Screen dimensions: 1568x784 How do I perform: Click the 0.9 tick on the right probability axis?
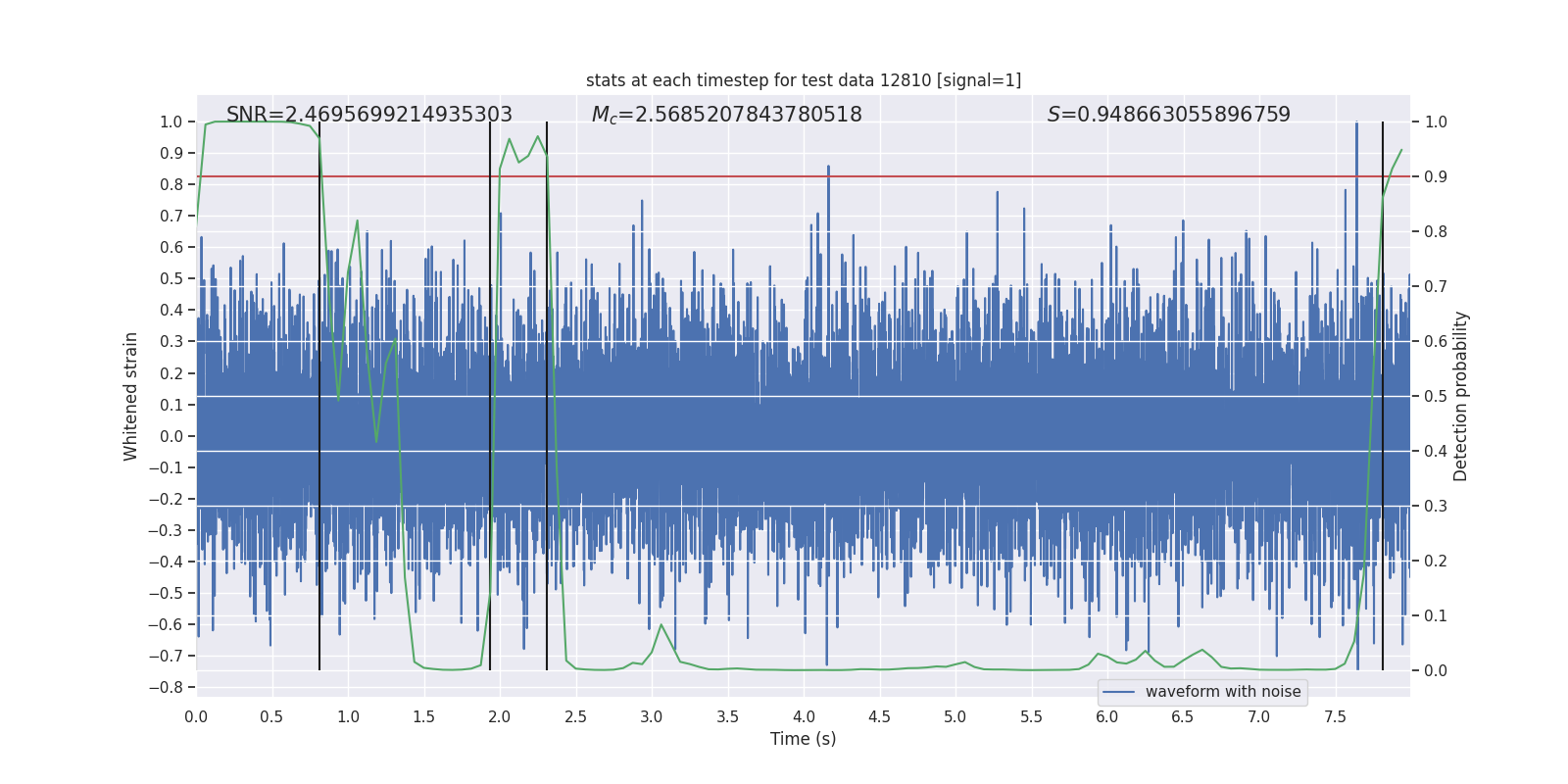tap(1436, 177)
